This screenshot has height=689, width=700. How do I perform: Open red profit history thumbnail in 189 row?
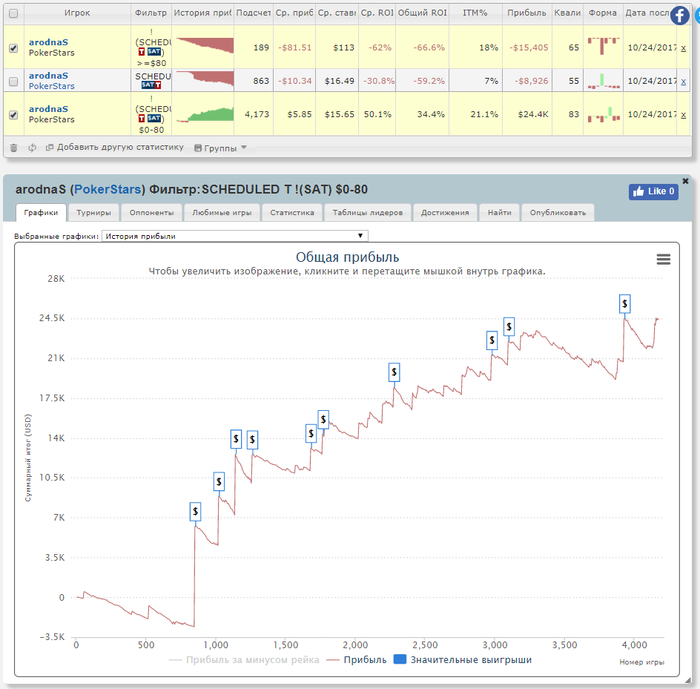click(x=205, y=46)
